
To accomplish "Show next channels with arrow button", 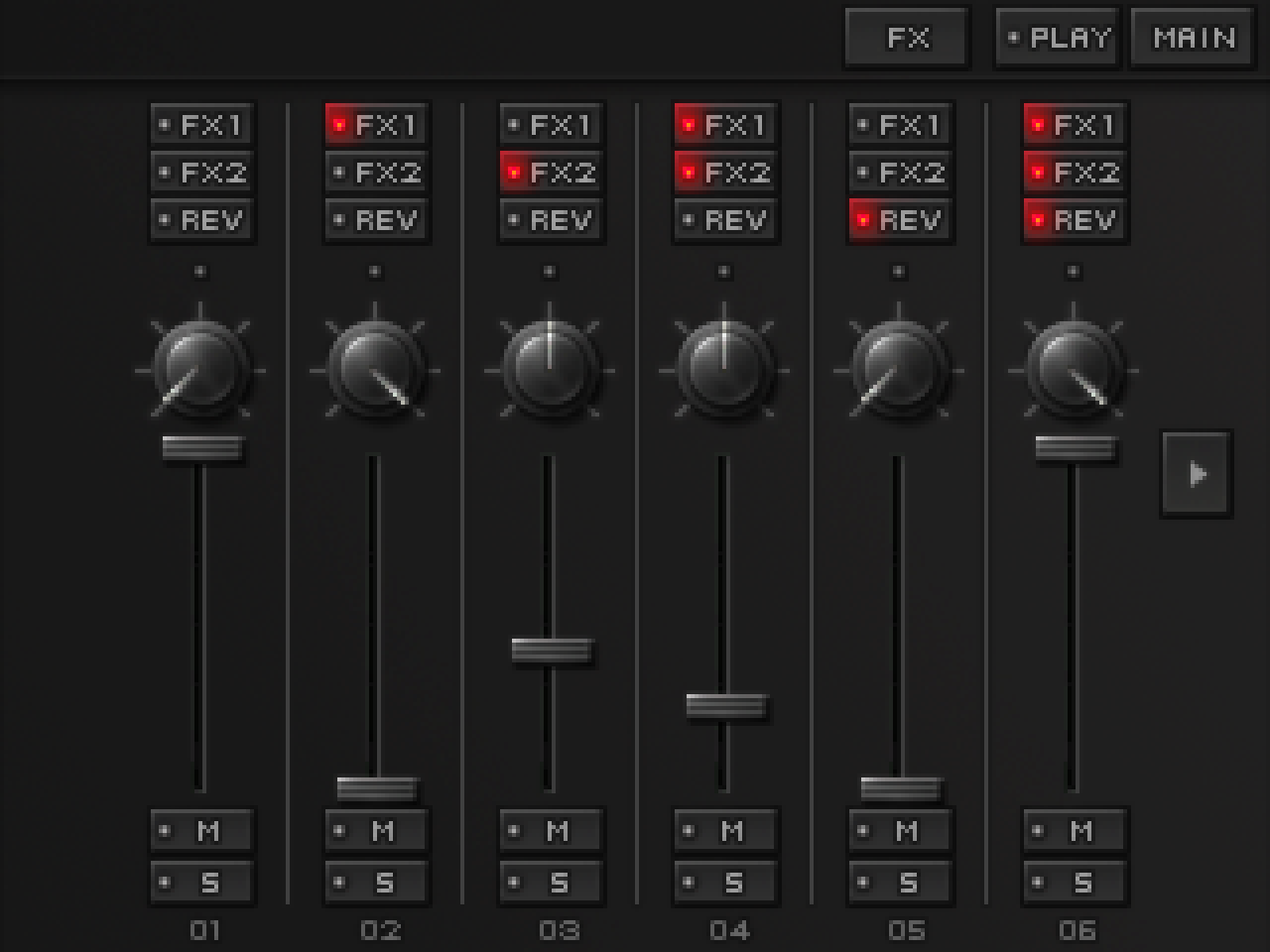I will [x=1197, y=474].
